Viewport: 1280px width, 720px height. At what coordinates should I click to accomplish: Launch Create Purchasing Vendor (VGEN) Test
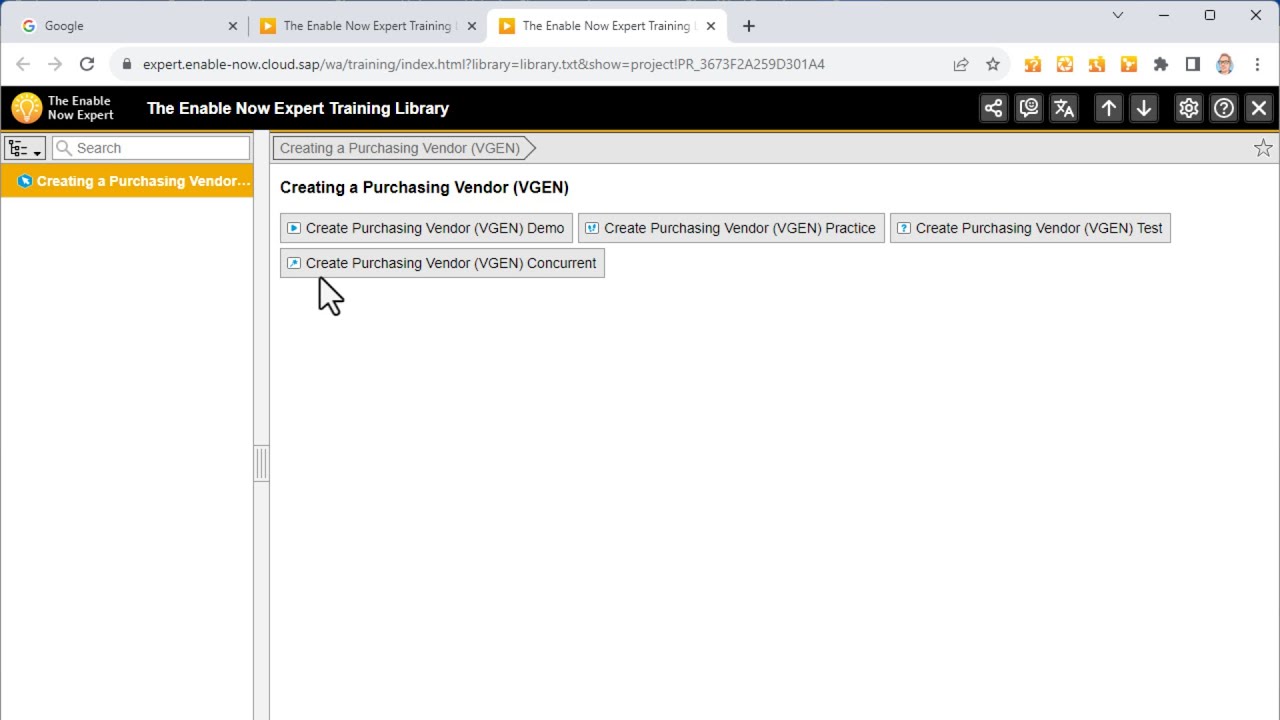click(x=1030, y=228)
